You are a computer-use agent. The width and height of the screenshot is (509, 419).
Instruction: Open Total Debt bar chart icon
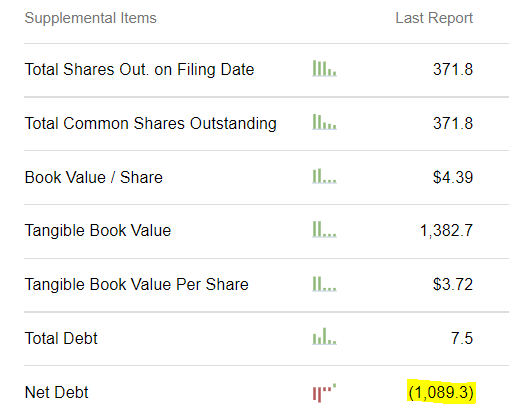pyautogui.click(x=324, y=336)
